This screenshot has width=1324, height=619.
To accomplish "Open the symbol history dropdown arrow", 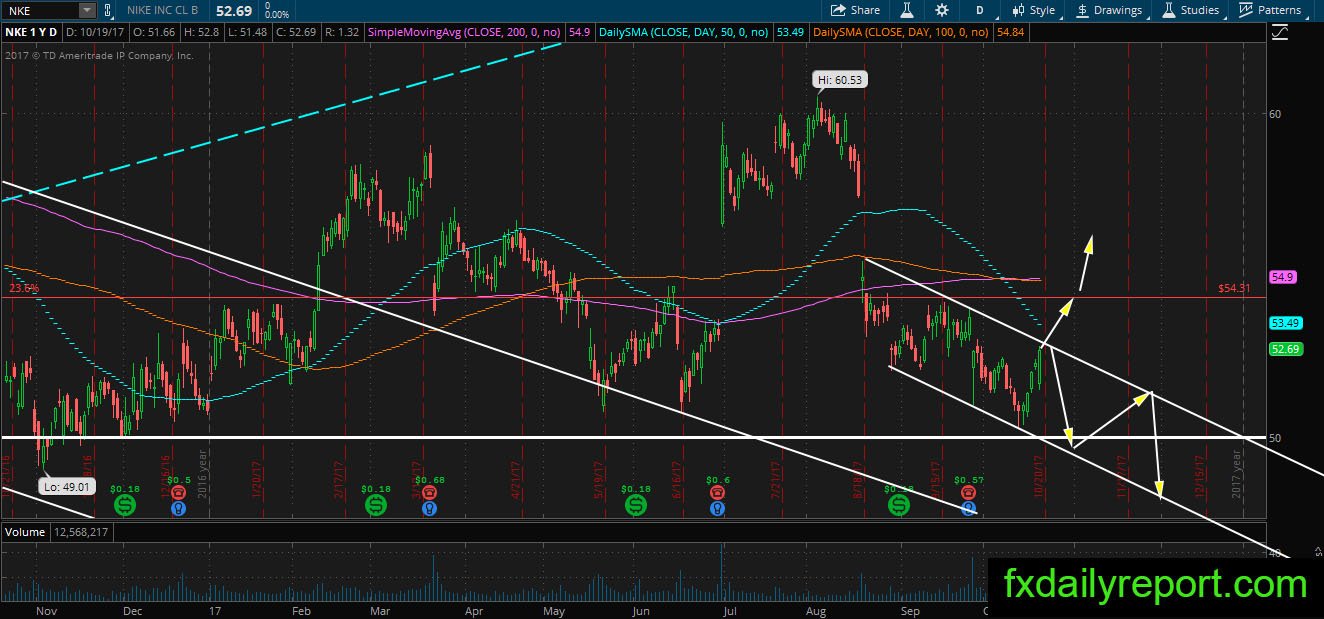I will click(x=87, y=10).
